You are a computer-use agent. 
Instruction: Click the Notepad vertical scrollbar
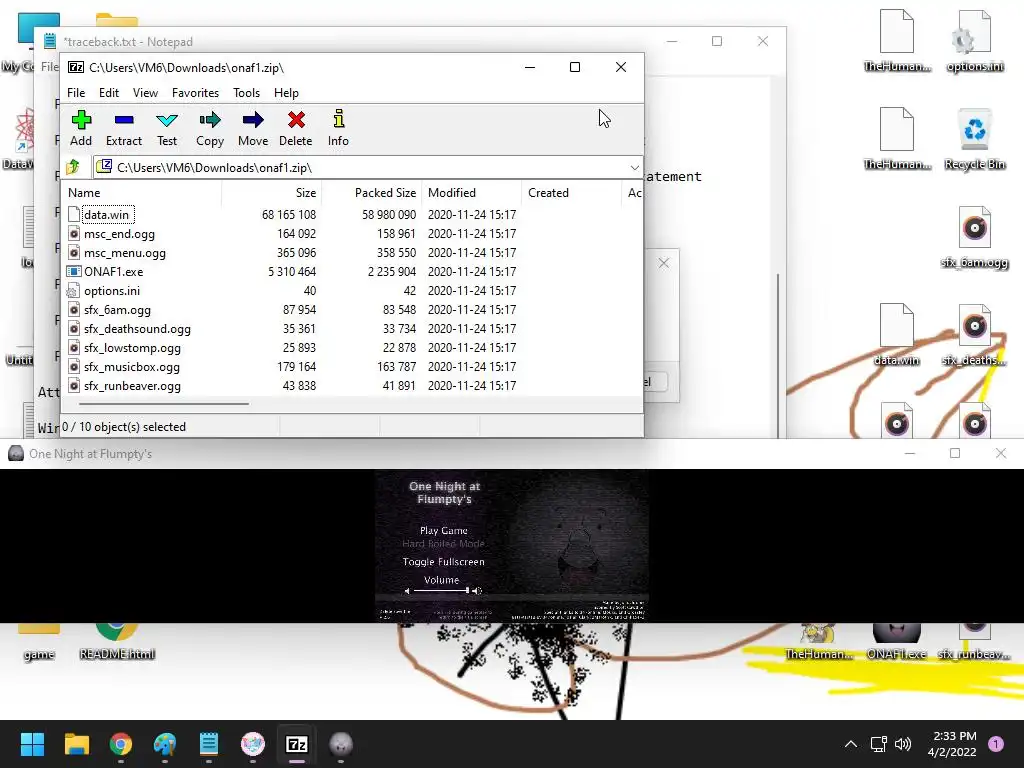[x=777, y=355]
